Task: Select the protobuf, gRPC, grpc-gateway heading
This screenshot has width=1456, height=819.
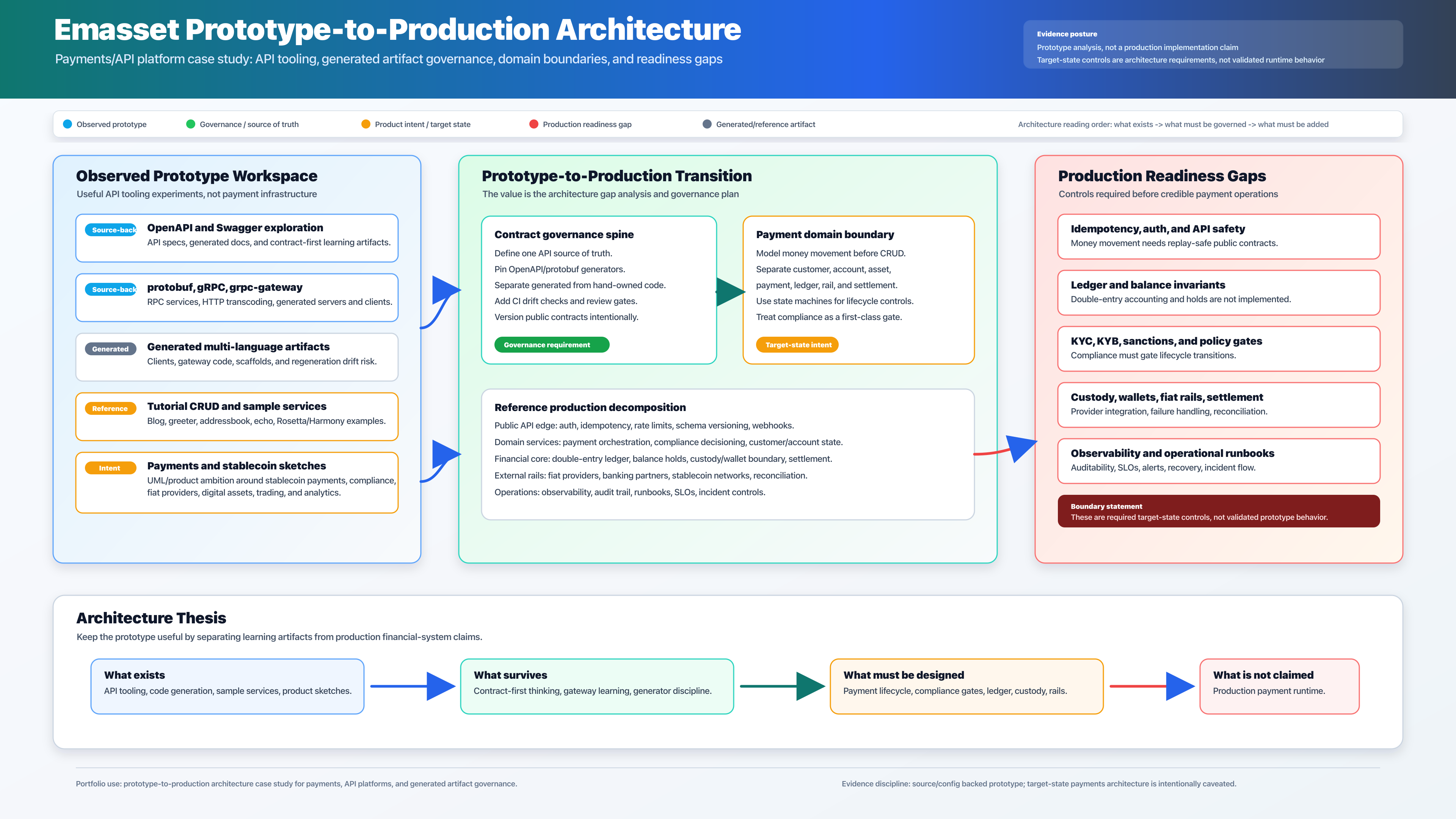Action: pos(225,287)
